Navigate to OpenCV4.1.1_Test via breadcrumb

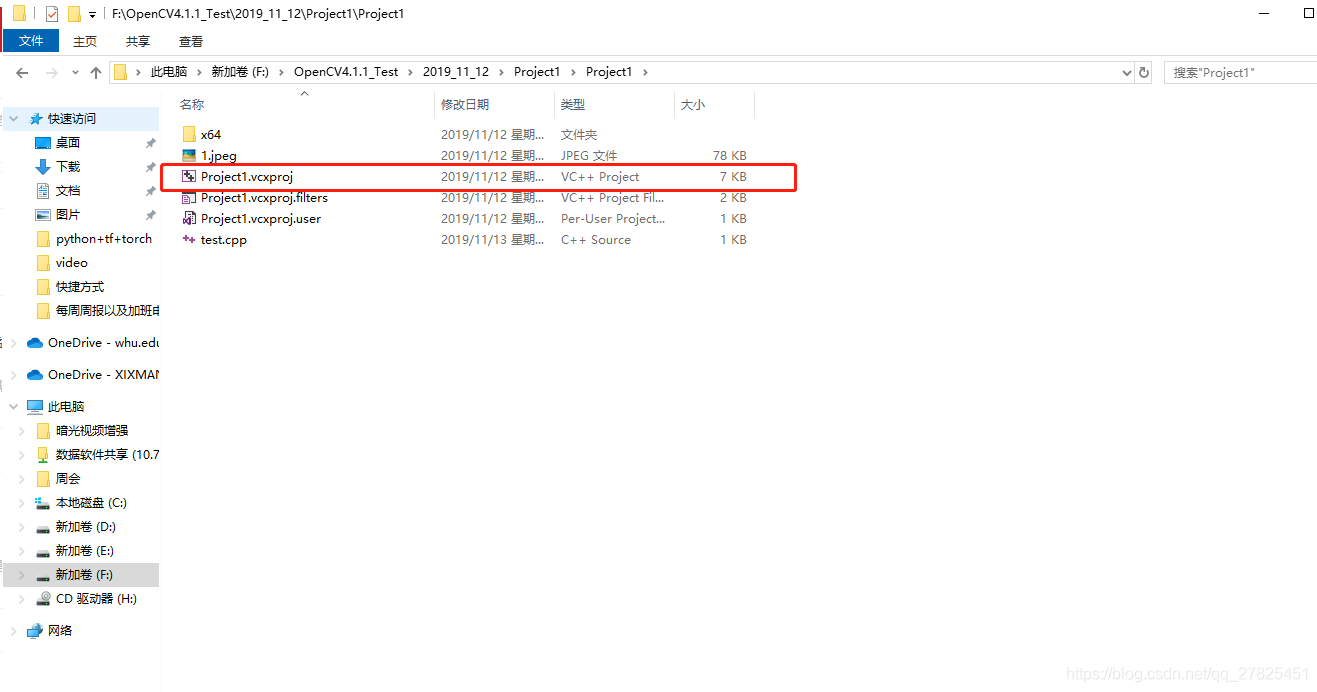pyautogui.click(x=346, y=71)
